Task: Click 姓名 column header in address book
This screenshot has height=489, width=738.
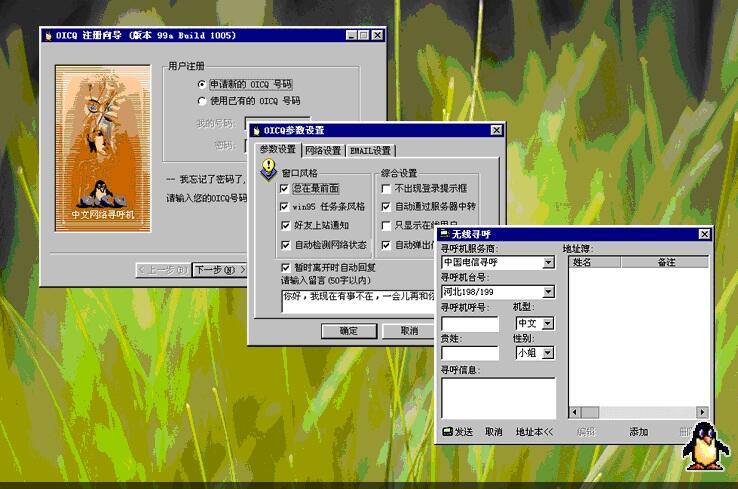Action: 595,262
